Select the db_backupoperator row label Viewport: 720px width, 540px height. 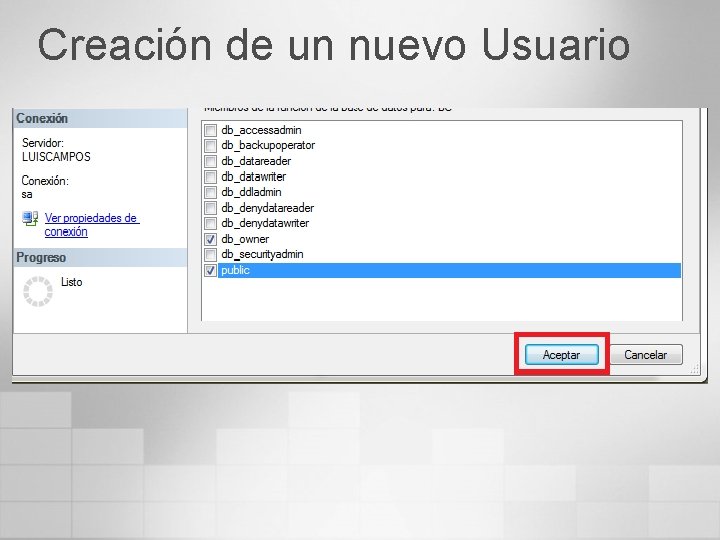pos(268,146)
